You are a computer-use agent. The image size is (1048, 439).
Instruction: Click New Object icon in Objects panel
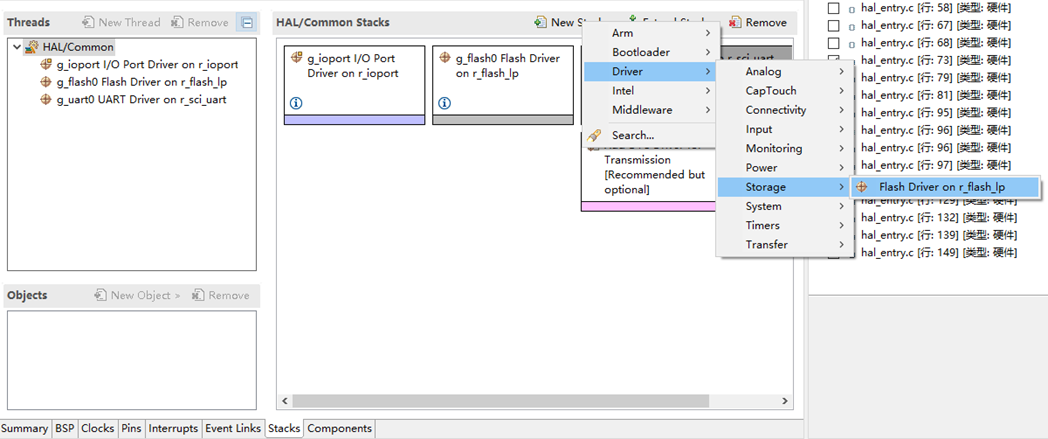tap(100, 295)
